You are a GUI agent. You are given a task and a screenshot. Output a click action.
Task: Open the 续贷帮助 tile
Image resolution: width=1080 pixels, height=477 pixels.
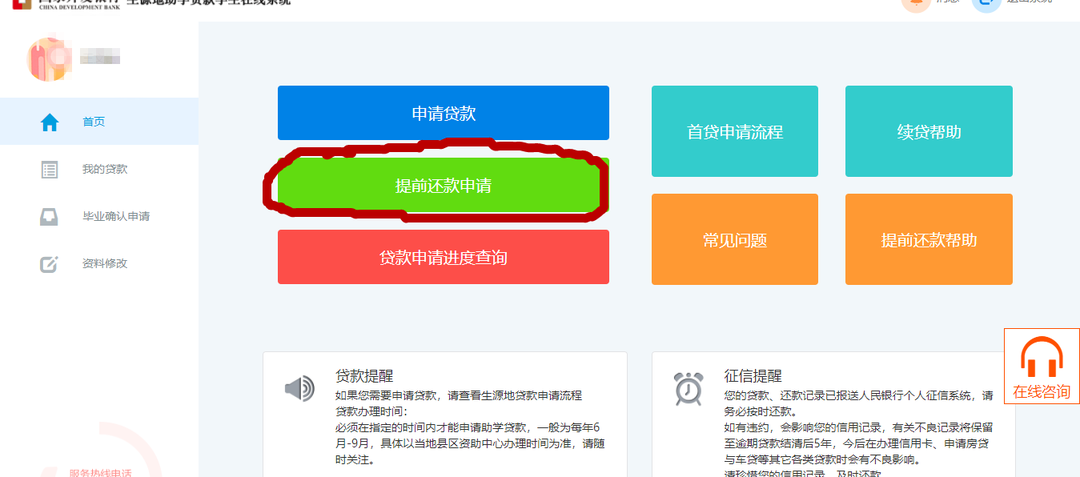[928, 132]
